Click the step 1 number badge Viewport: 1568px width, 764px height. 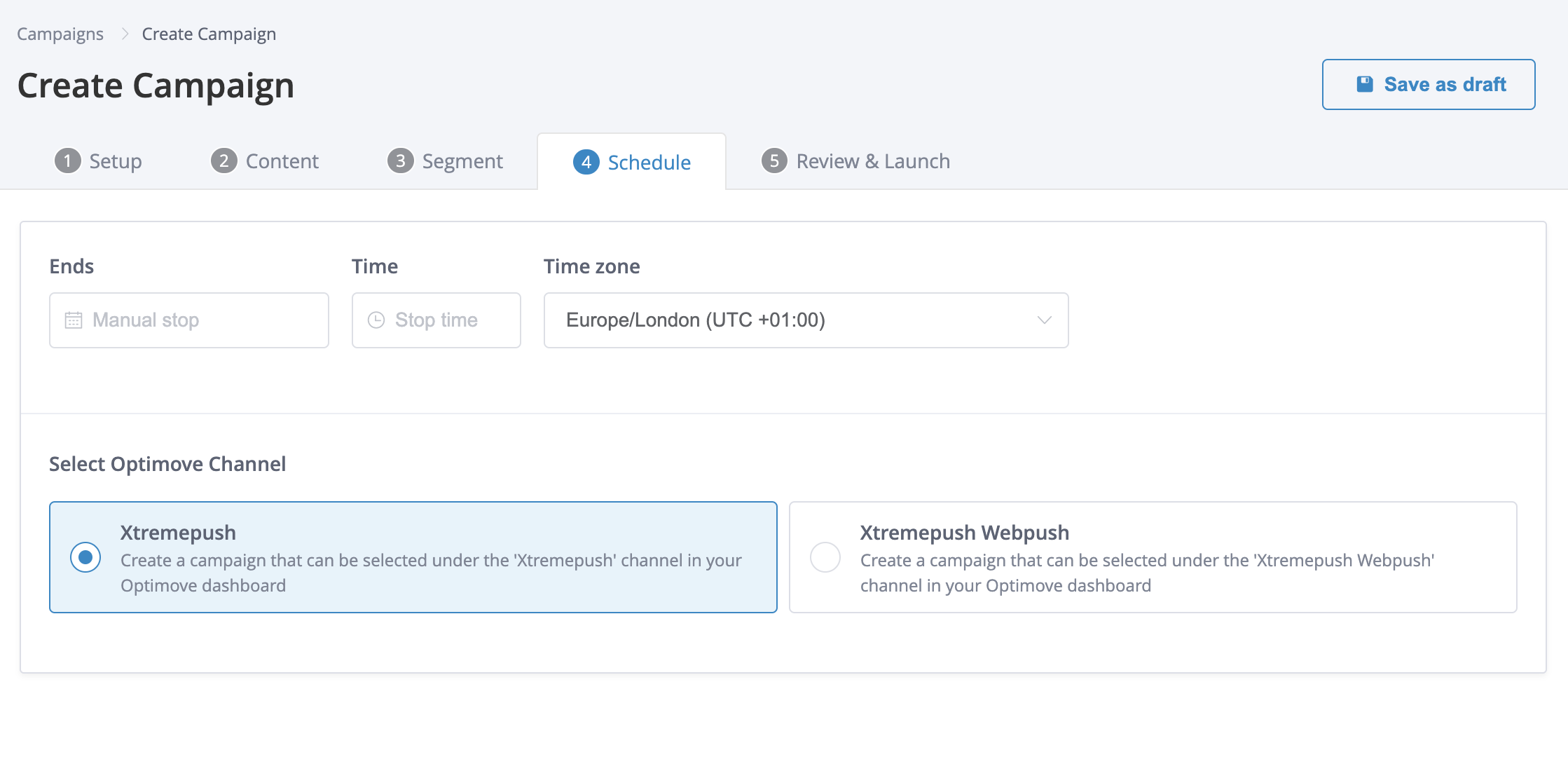coord(67,161)
